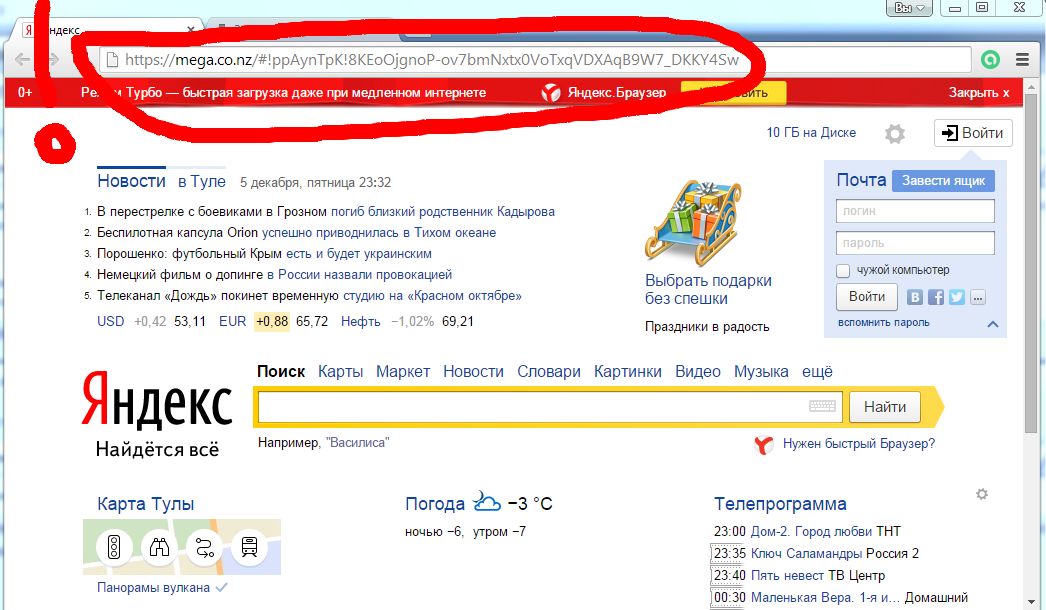Expand the 'ещё' services menu
This screenshot has height=610, width=1046.
(x=817, y=372)
